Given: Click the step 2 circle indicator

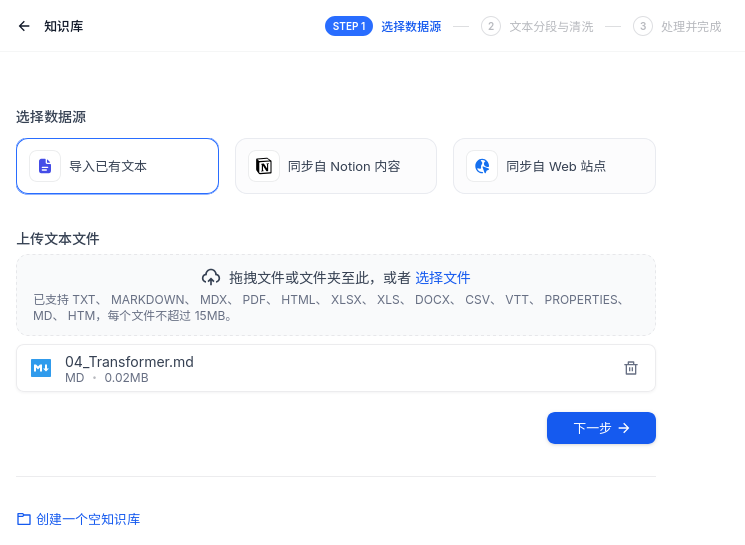Looking at the screenshot, I should click(x=490, y=26).
